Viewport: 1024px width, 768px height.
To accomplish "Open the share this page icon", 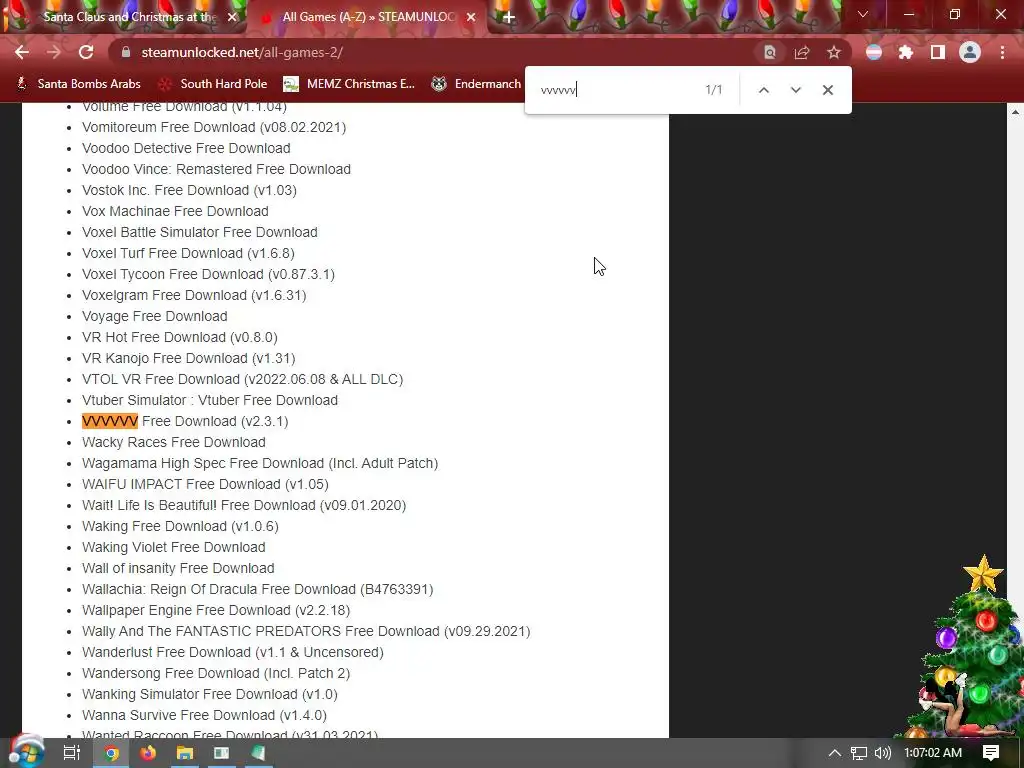I will 802,52.
